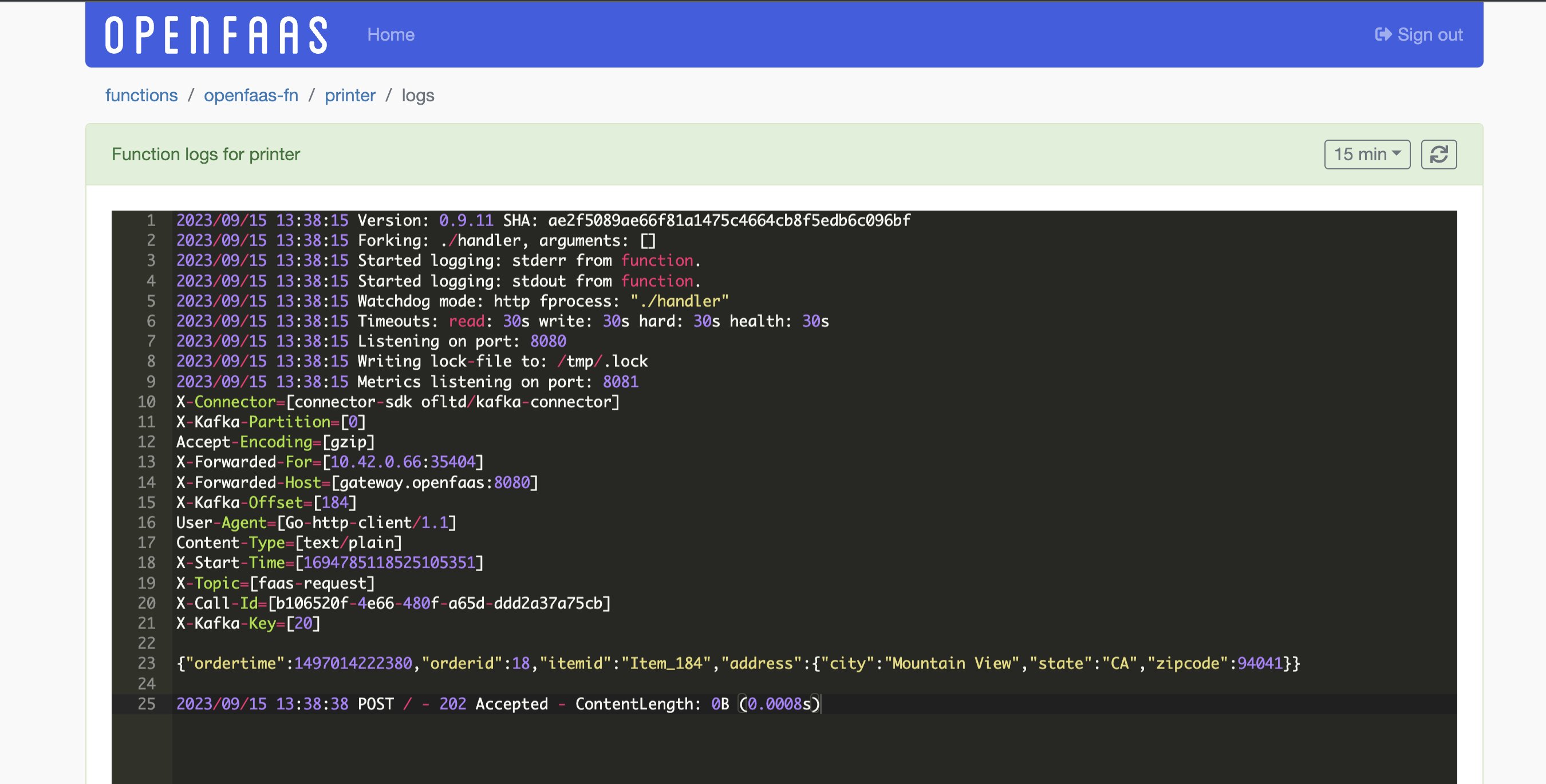
Task: Click the openfaas-fn breadcrumb item
Action: coord(251,95)
